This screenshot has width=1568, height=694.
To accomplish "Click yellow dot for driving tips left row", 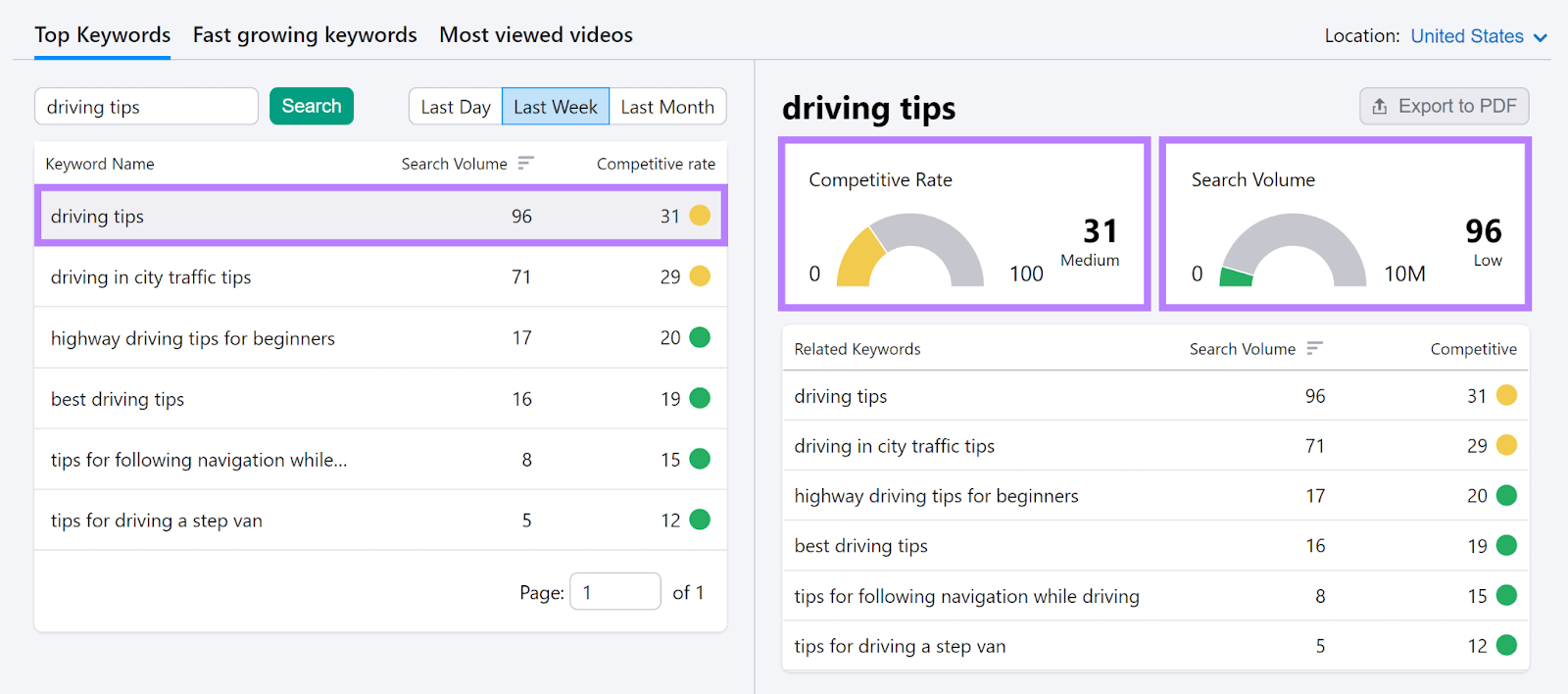I will coord(700,216).
